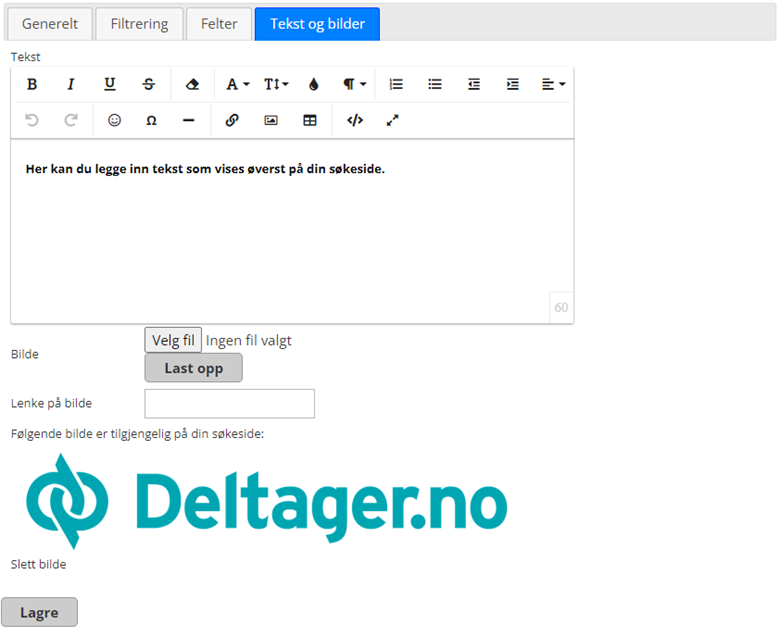The width and height of the screenshot is (781, 637).
Task: Open the text color droplet picker
Action: point(313,84)
